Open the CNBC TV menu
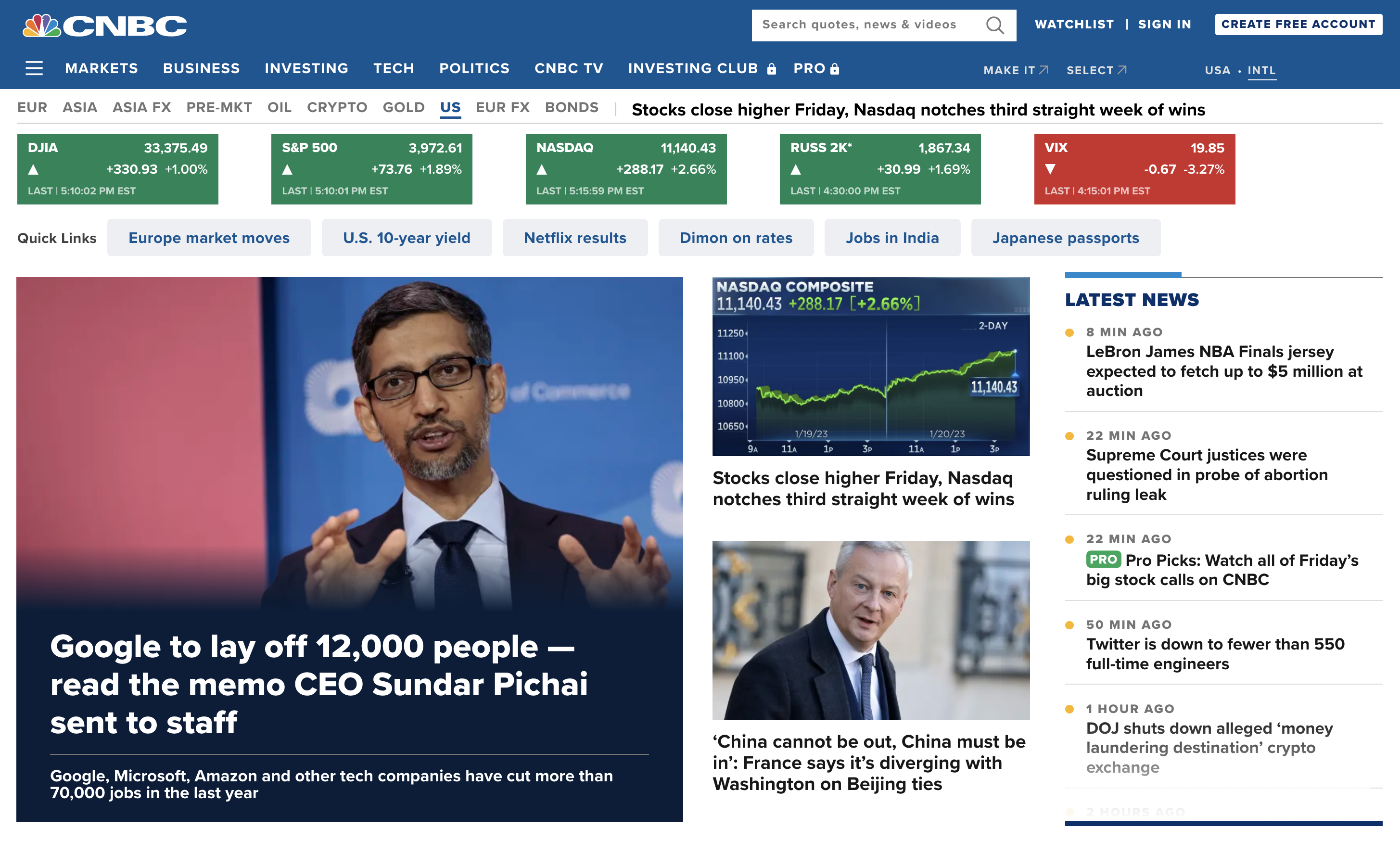Viewport: 1400px width, 841px height. (x=569, y=69)
